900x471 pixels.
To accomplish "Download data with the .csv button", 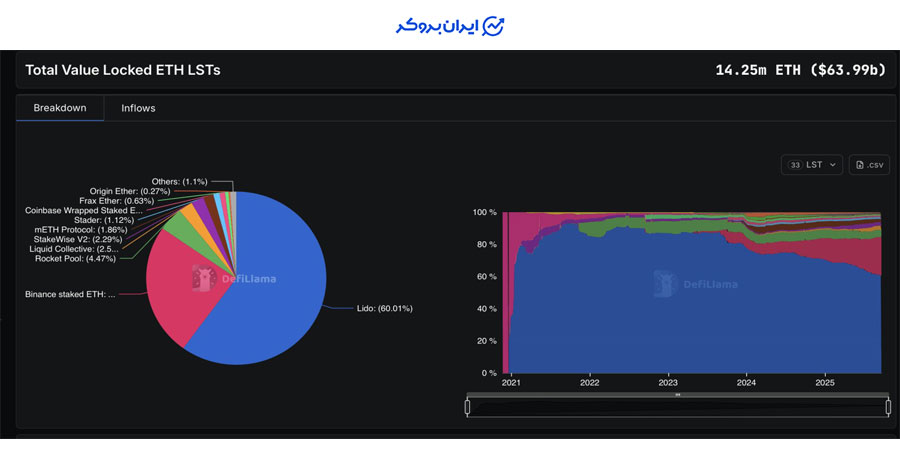I will coord(868,165).
